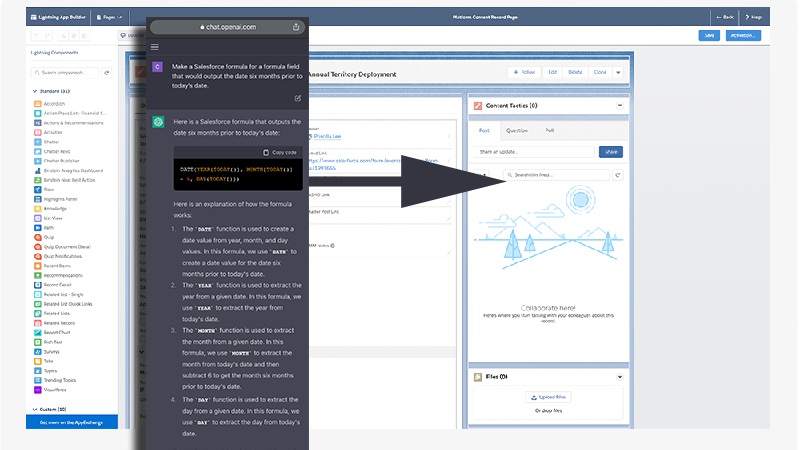Switch to the Question tab

coord(516,131)
